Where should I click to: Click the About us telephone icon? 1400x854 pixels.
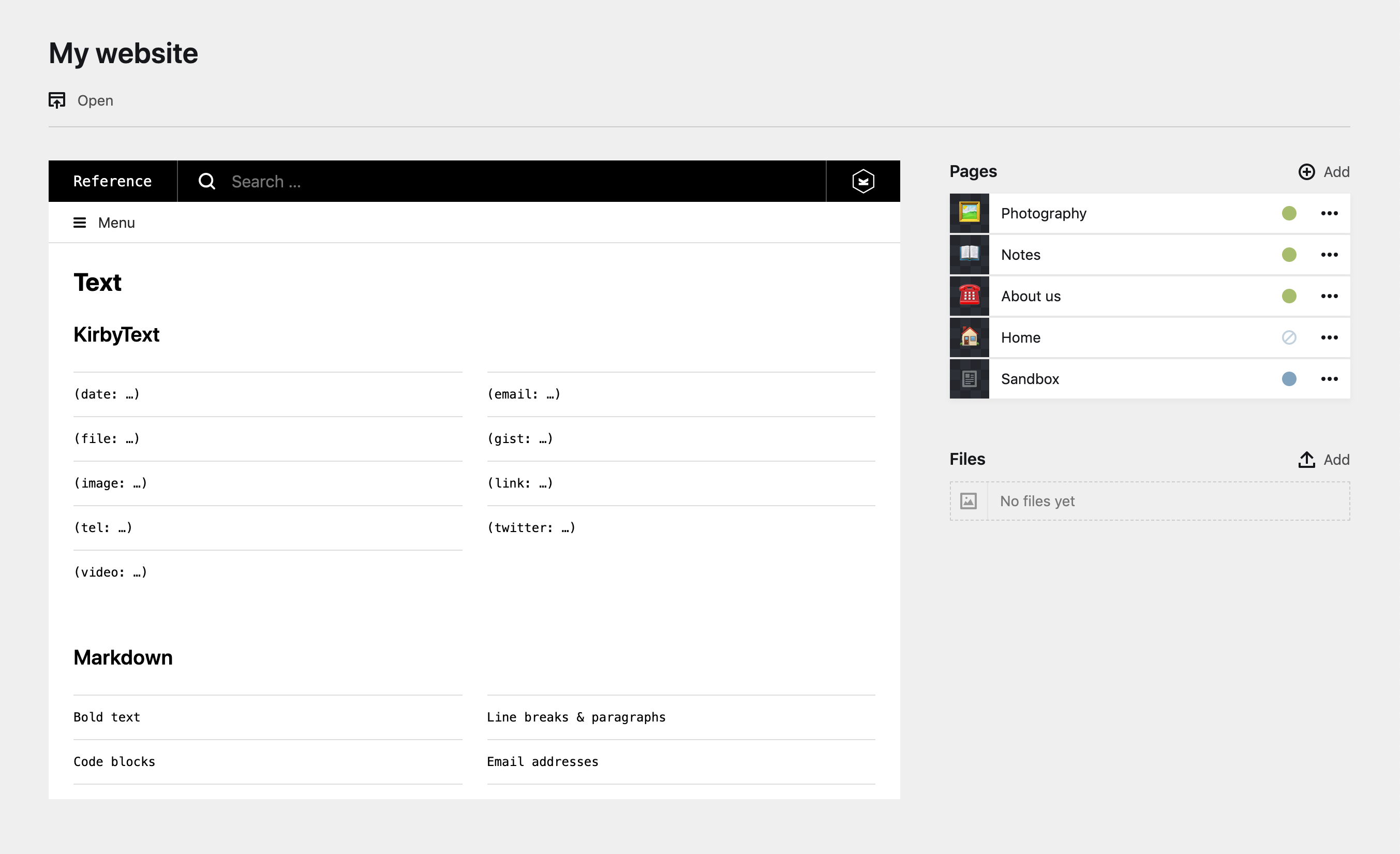coord(969,296)
